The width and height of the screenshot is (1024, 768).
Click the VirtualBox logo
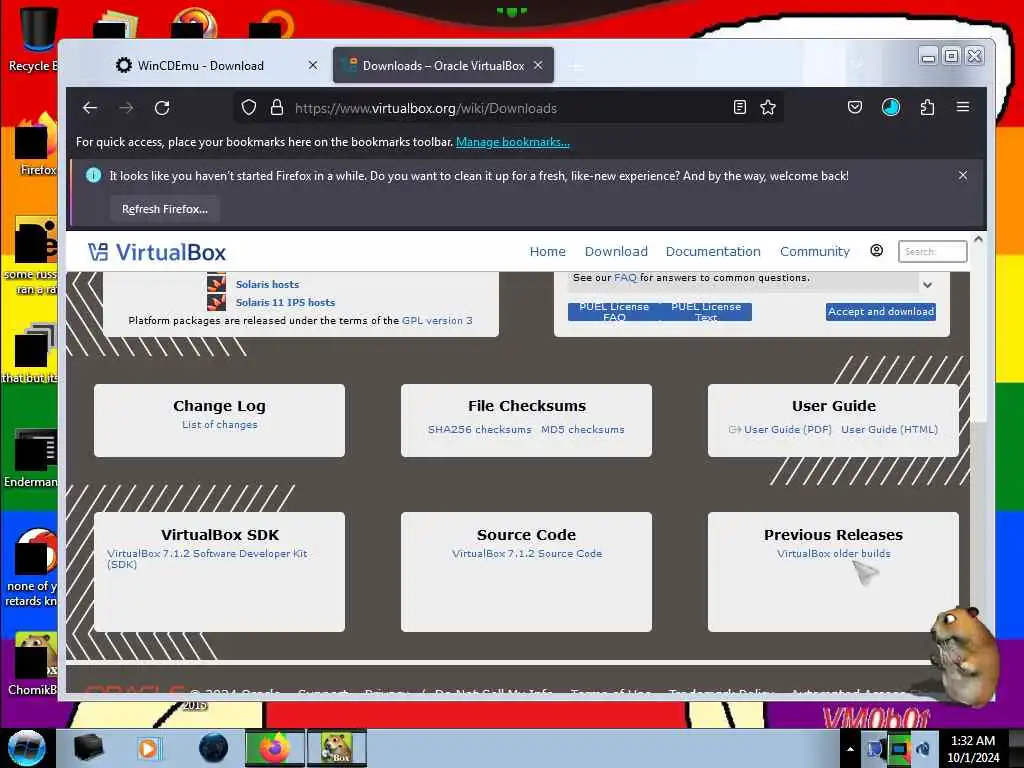click(x=157, y=252)
